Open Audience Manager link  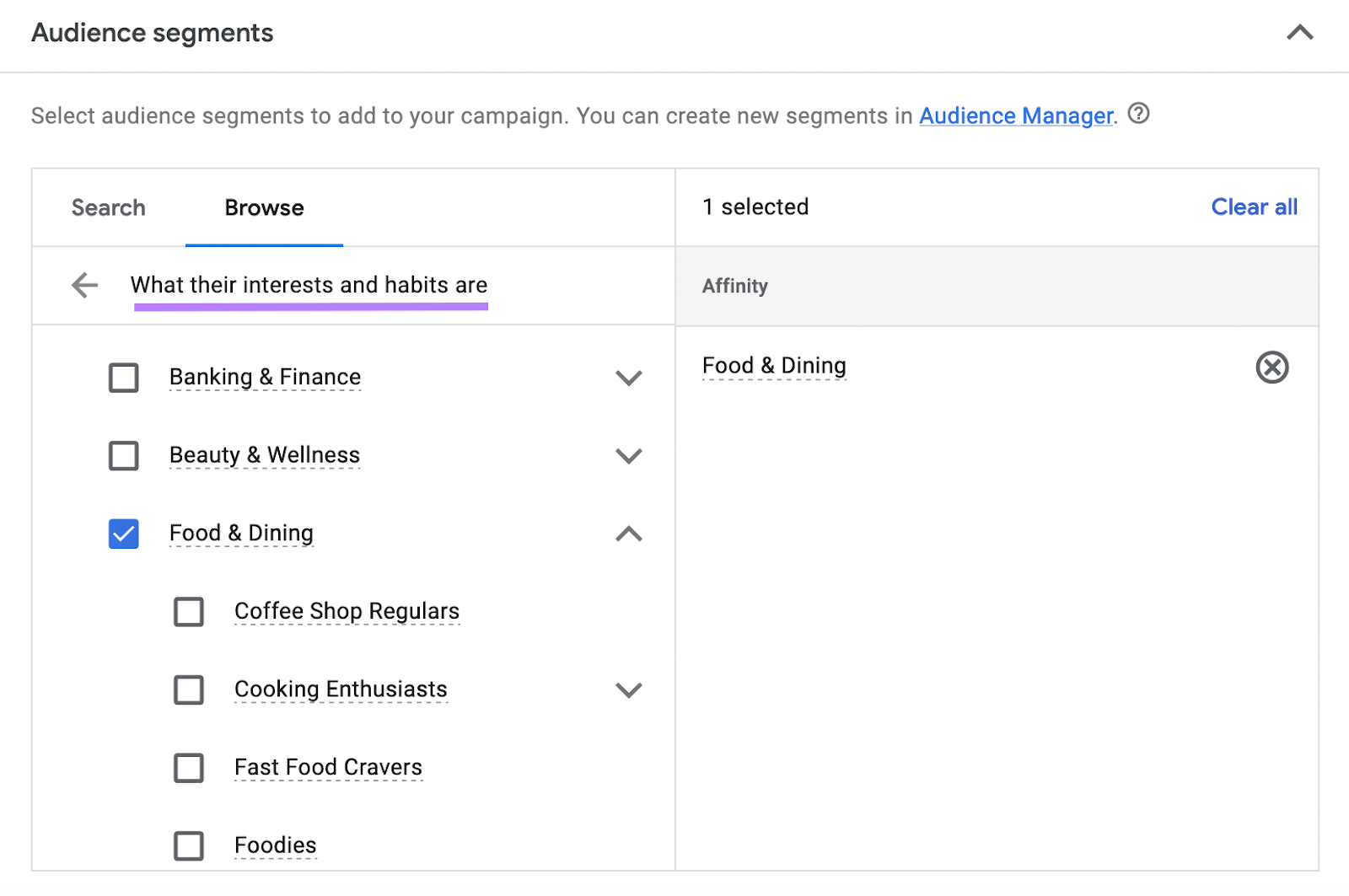1015,115
